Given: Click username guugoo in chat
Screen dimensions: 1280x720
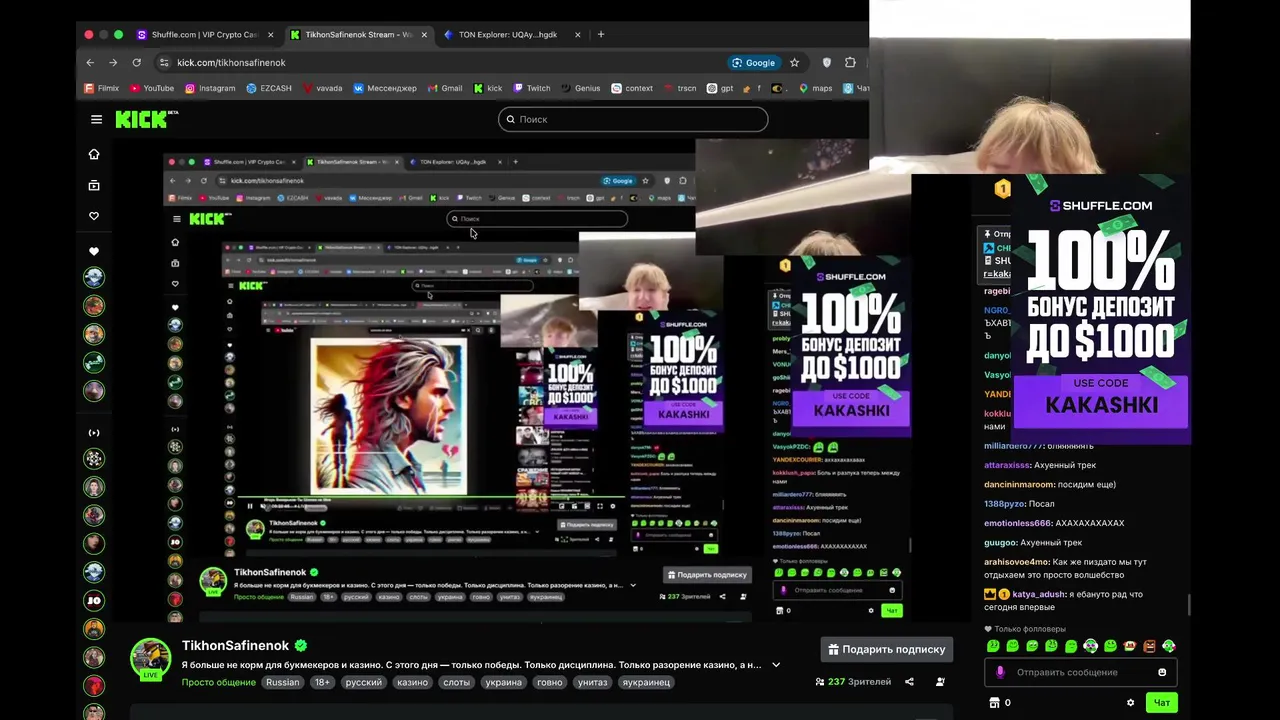Looking at the screenshot, I should (x=1000, y=542).
